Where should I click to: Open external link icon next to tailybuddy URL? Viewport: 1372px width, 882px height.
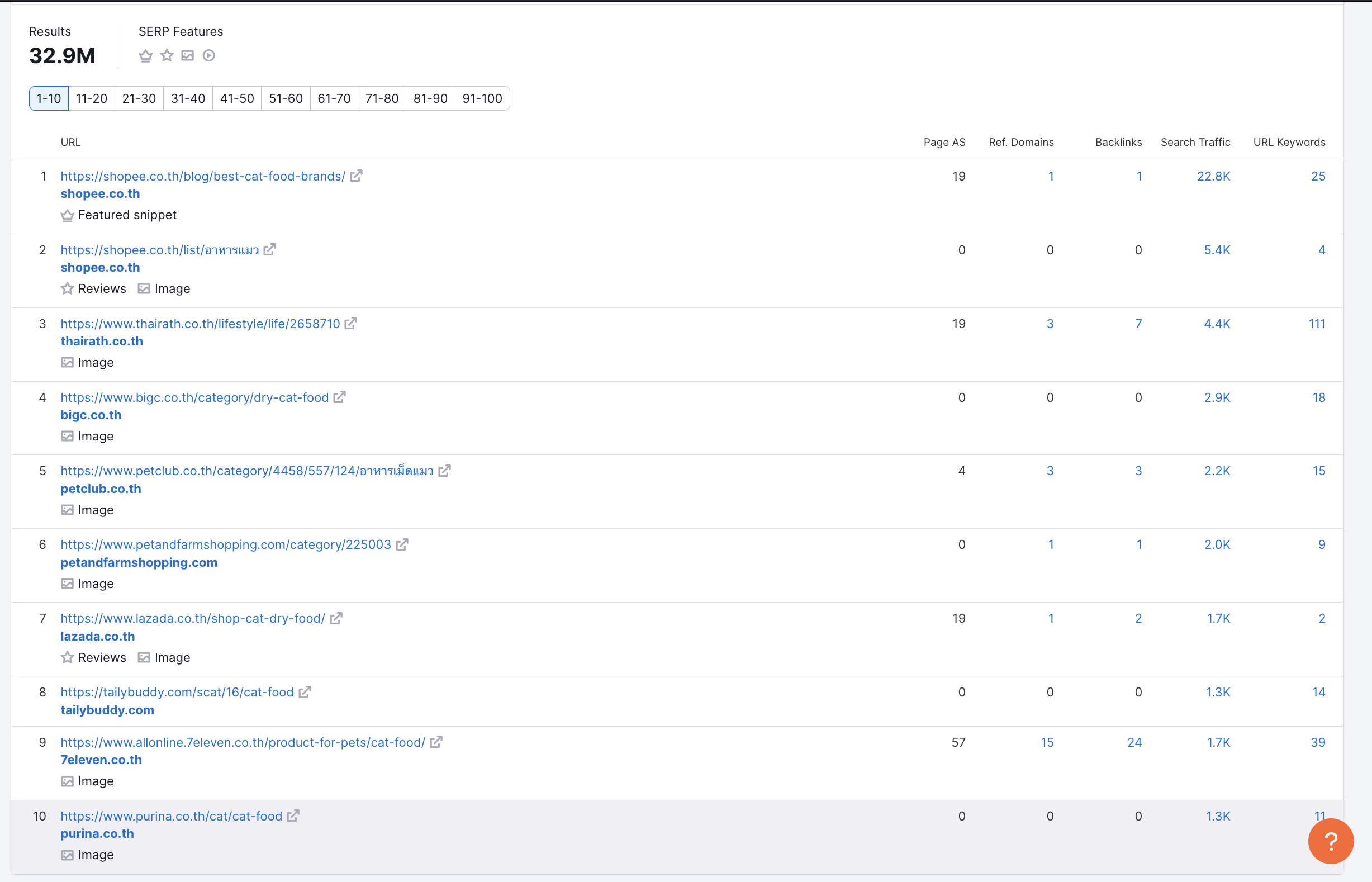pos(305,693)
